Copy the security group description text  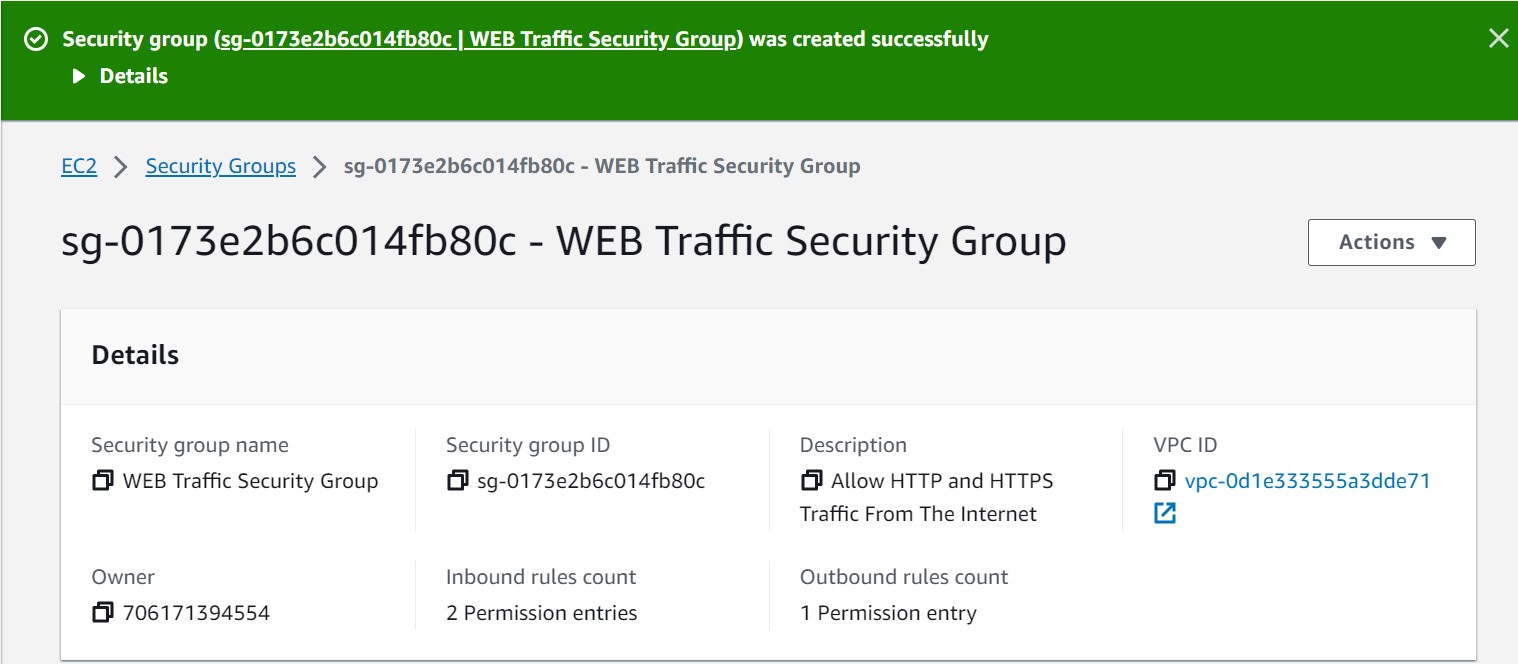[x=810, y=481]
